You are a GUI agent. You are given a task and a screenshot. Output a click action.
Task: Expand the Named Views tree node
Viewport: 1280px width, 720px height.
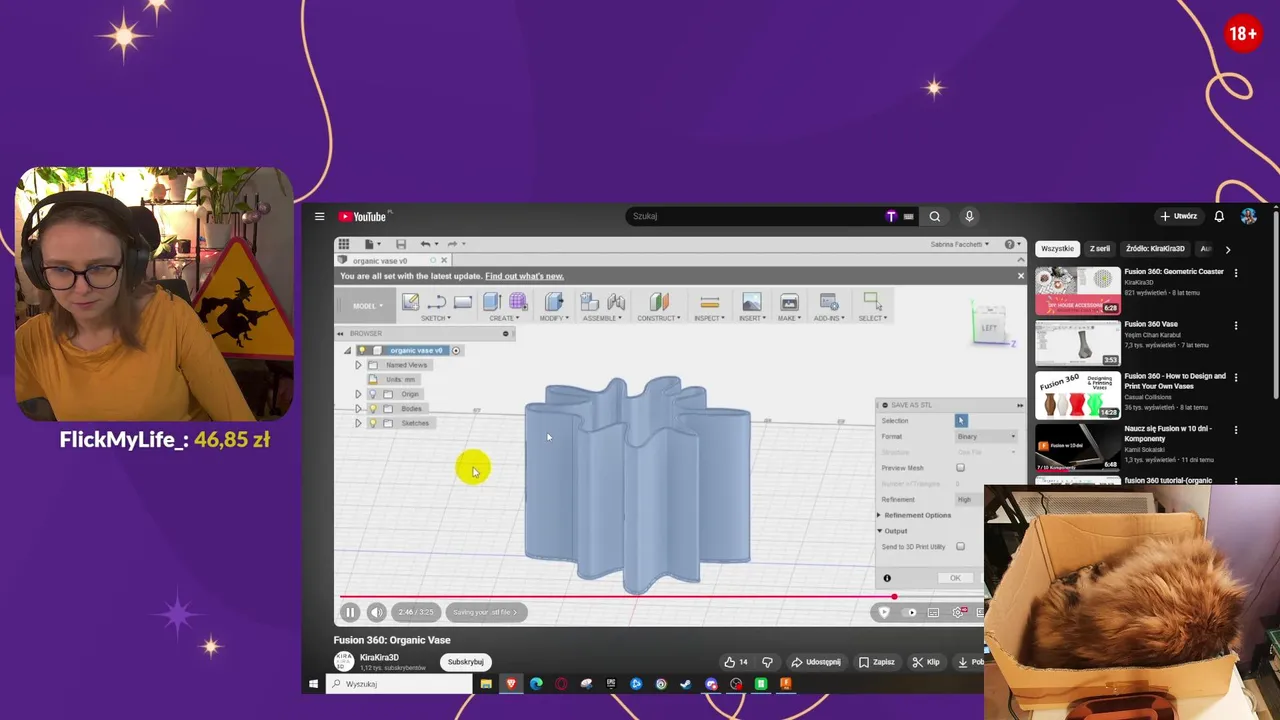pos(358,365)
